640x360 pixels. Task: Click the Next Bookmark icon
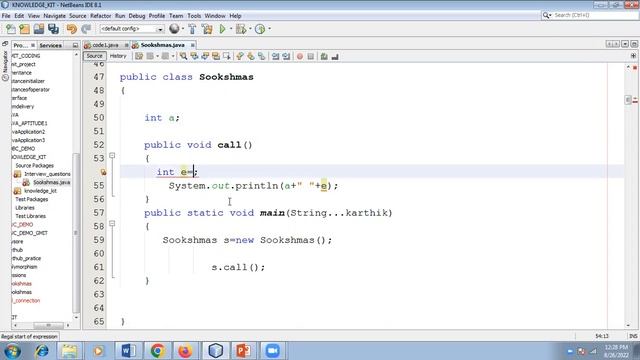click(x=251, y=56)
